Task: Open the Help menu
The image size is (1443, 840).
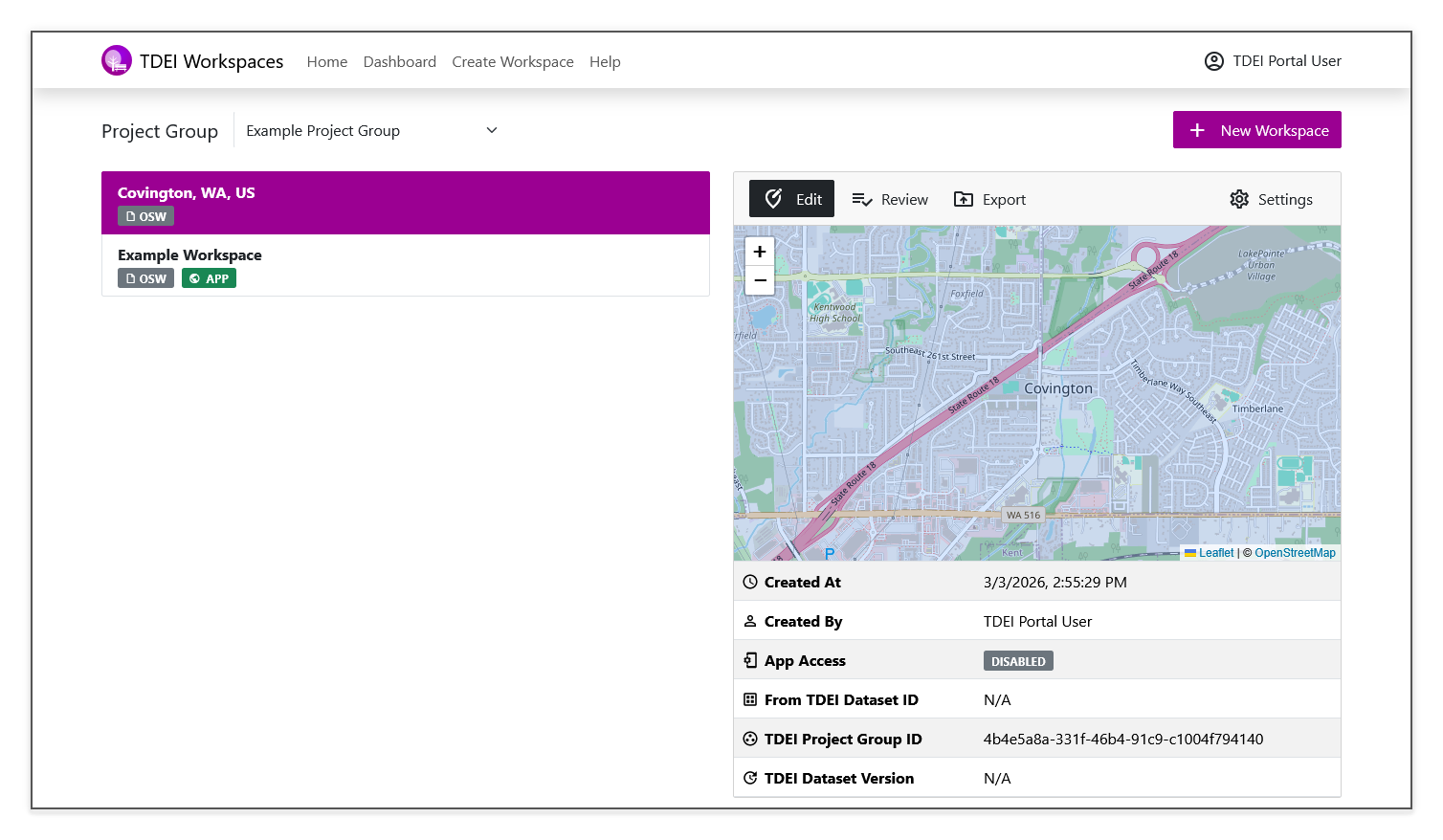Action: [x=605, y=61]
